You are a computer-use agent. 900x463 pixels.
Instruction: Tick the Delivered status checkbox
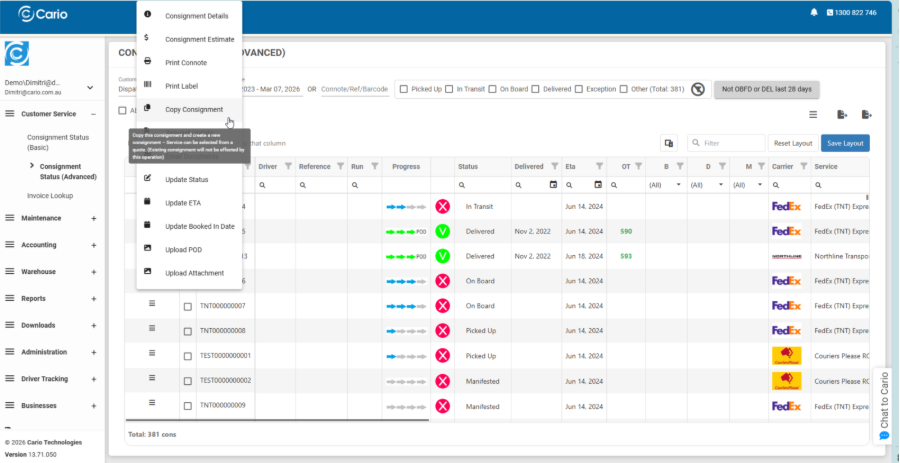click(536, 89)
